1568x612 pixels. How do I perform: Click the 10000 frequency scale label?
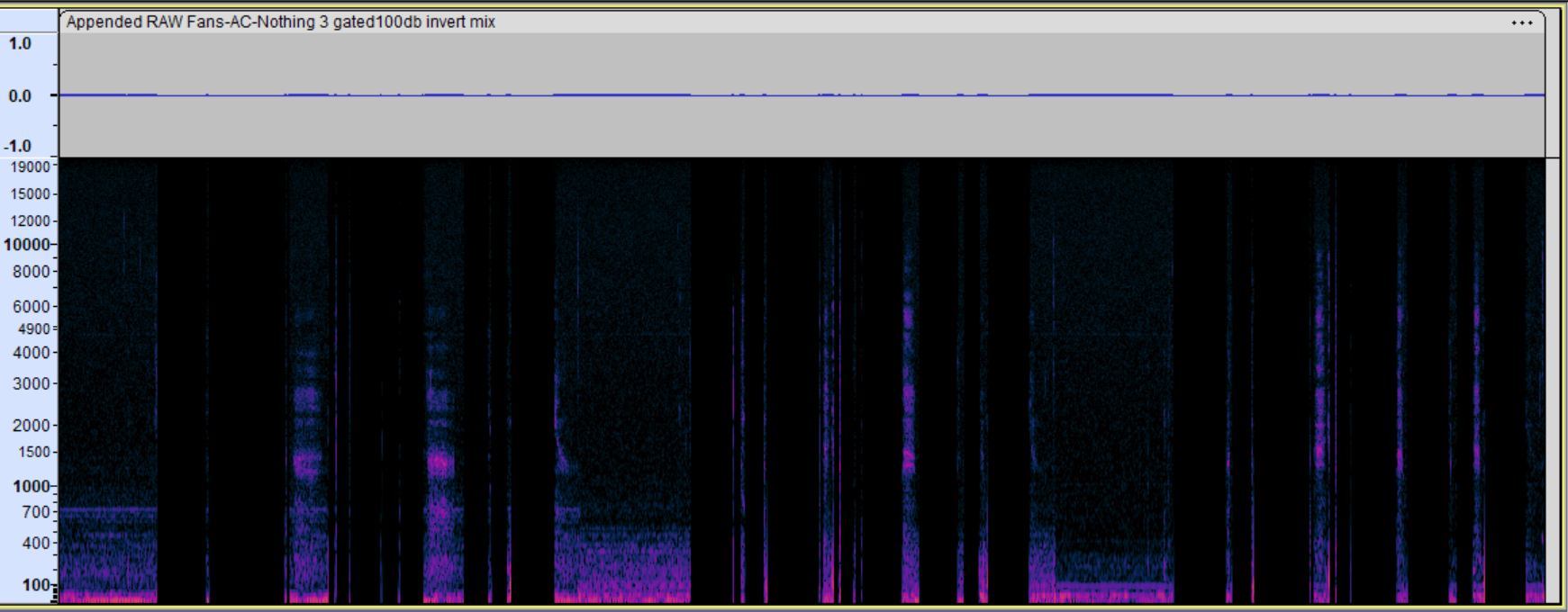27,244
